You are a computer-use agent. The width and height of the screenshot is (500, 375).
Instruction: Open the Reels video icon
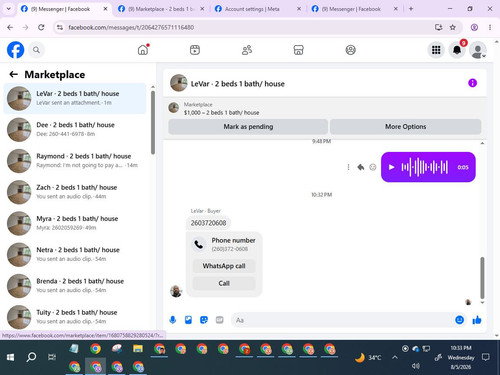click(195, 50)
